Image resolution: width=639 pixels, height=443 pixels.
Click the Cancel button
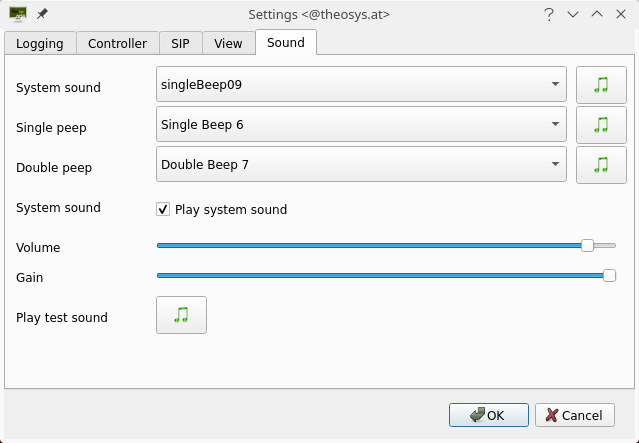(575, 415)
